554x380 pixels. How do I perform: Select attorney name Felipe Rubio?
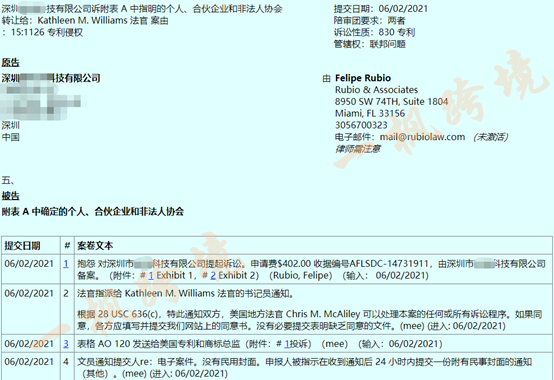coord(363,78)
